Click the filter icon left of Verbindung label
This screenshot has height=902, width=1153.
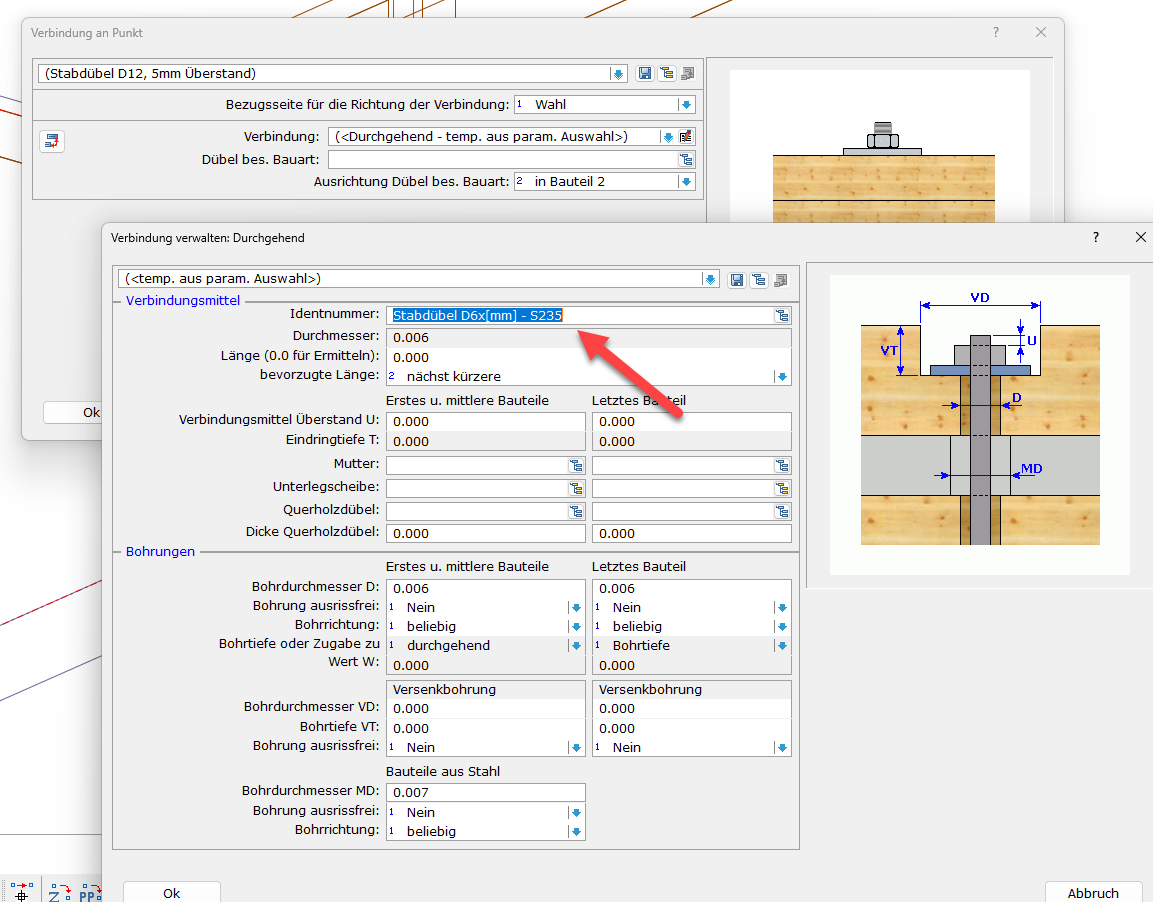coord(52,141)
